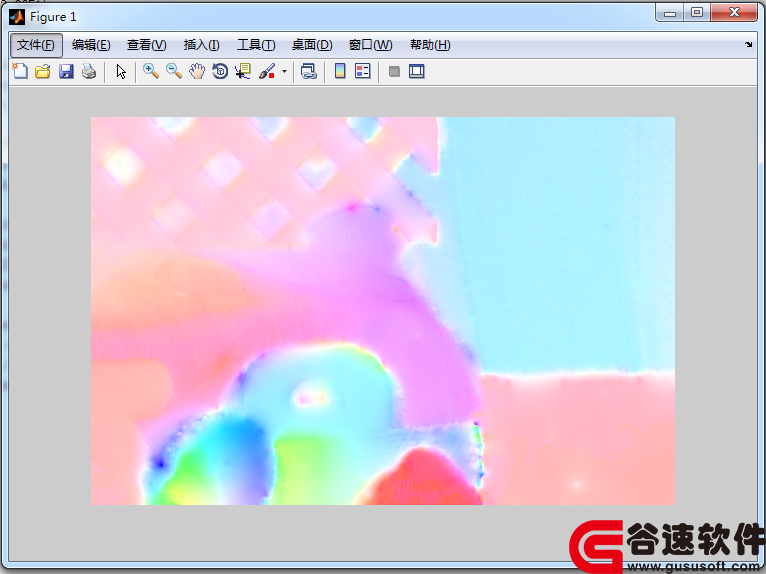Open the 窗口(W) menu
The width and height of the screenshot is (766, 574).
370,45
